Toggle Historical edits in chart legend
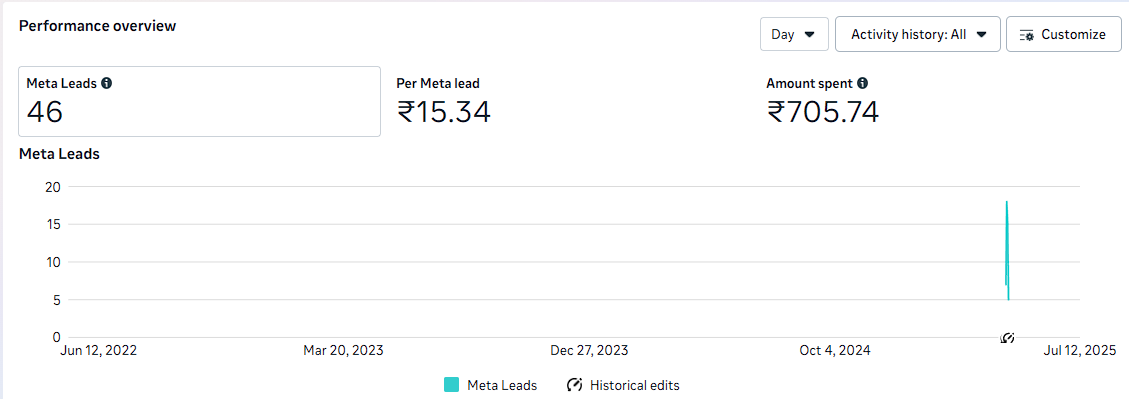The width and height of the screenshot is (1129, 399). click(623, 385)
